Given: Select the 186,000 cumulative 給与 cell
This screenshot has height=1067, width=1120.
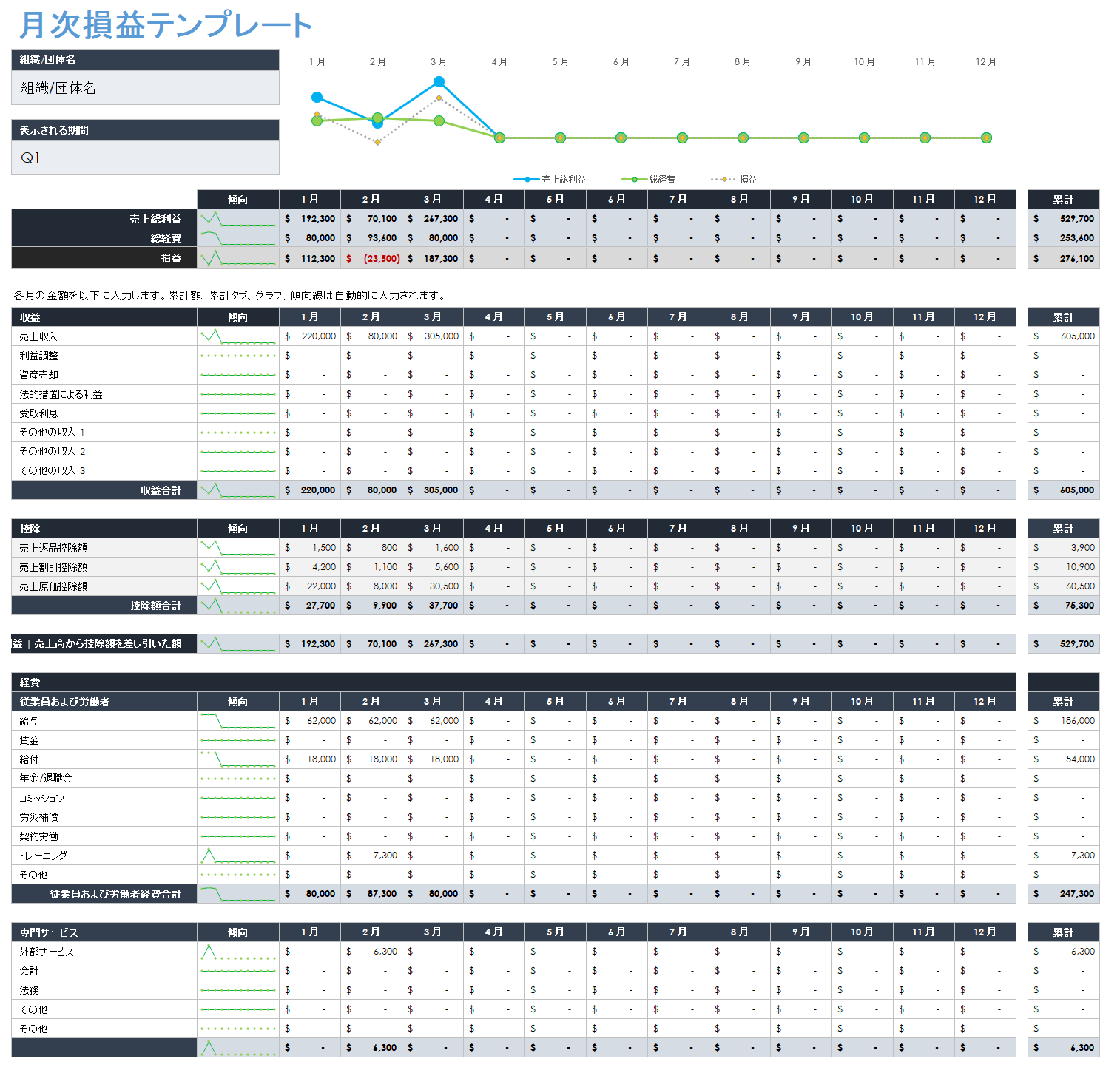Looking at the screenshot, I should [x=1063, y=721].
